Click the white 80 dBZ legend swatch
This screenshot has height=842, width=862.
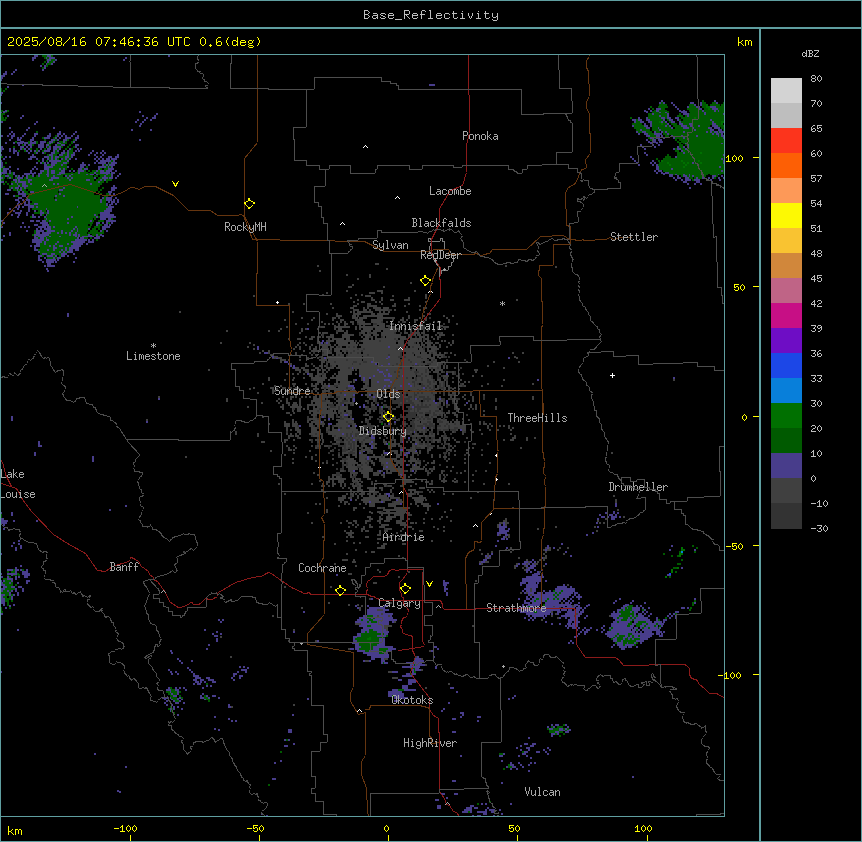[x=786, y=91]
